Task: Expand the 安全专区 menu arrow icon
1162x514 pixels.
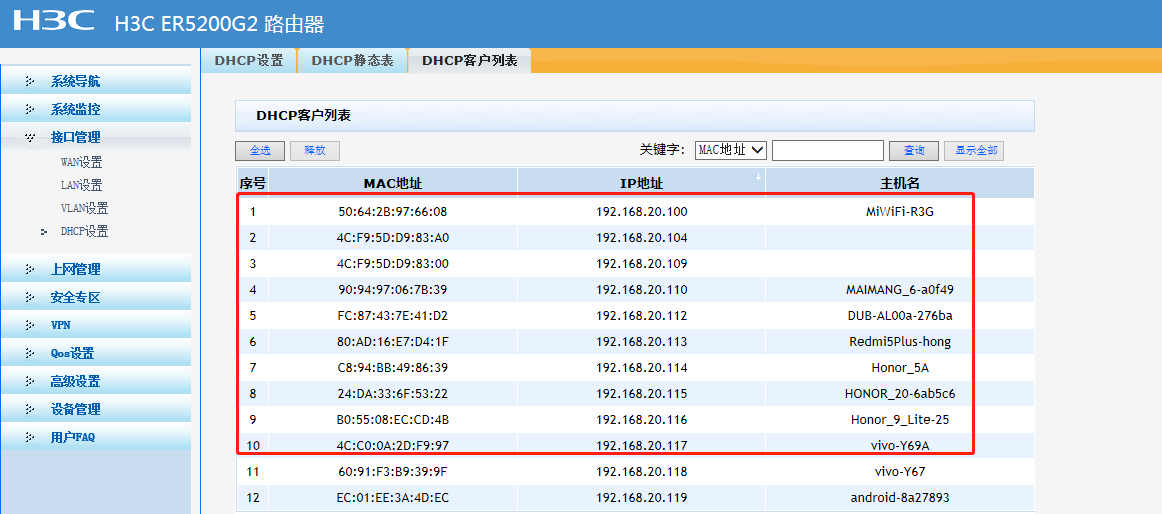Action: click(30, 298)
